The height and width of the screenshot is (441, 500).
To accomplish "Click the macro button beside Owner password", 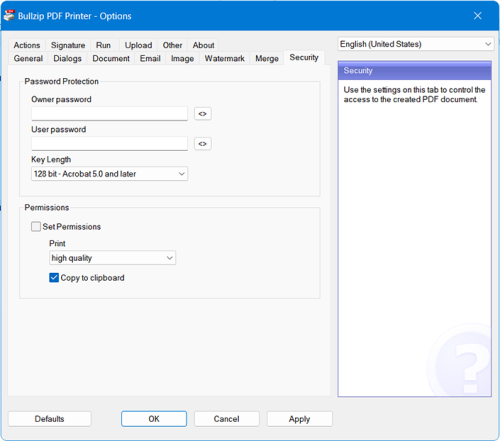I will [203, 114].
